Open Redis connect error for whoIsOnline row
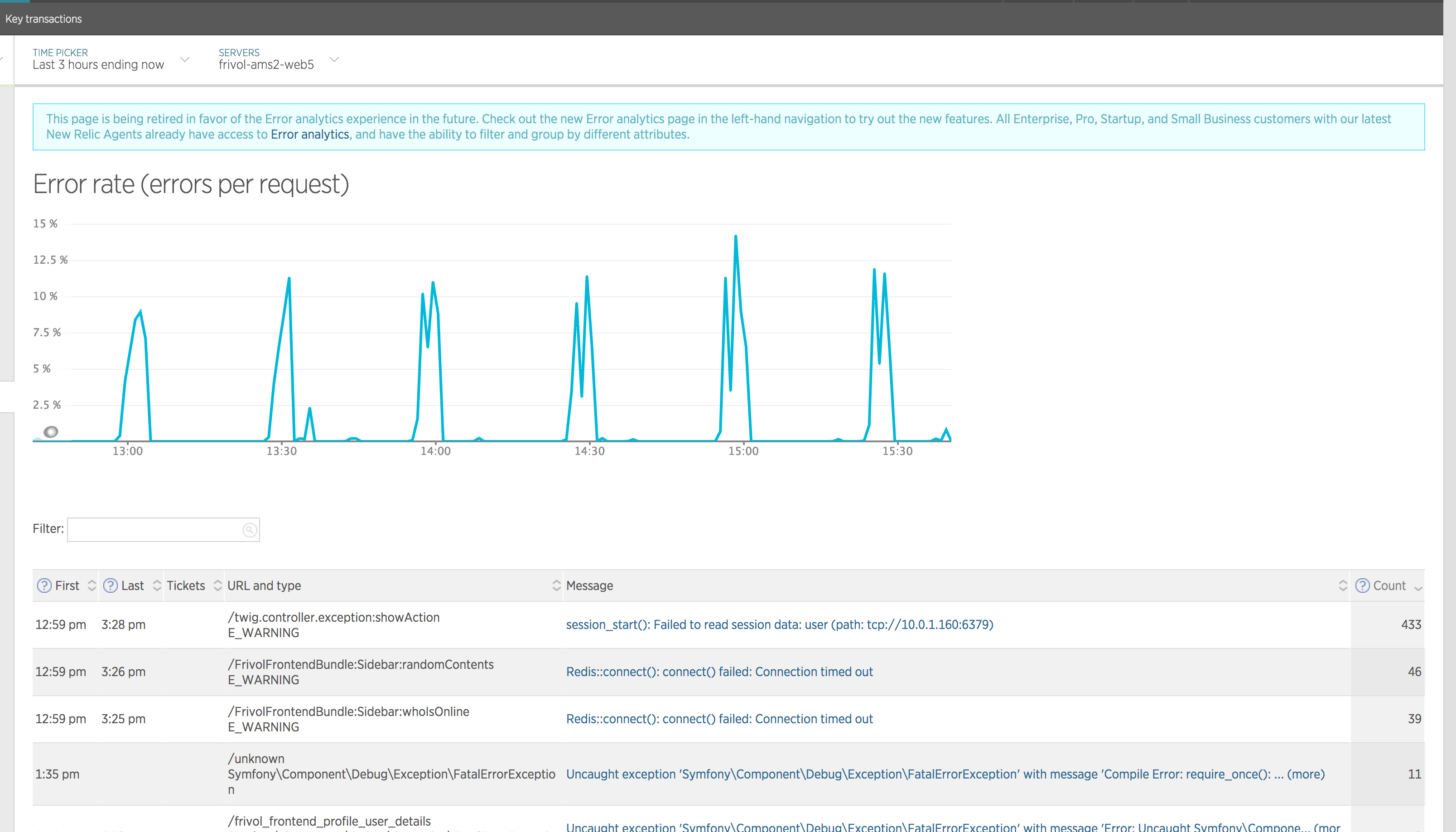The width and height of the screenshot is (1456, 832). [719, 719]
